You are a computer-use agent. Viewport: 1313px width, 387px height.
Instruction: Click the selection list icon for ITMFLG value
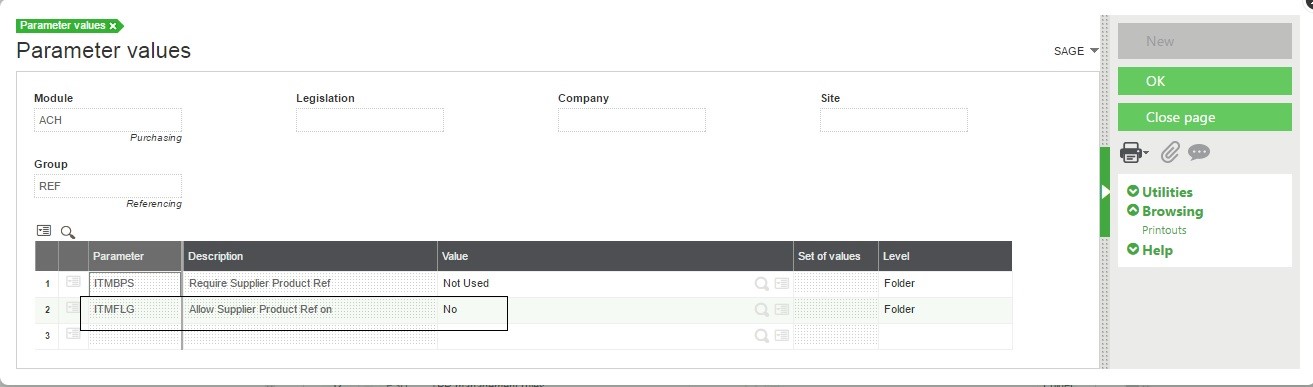(x=781, y=310)
